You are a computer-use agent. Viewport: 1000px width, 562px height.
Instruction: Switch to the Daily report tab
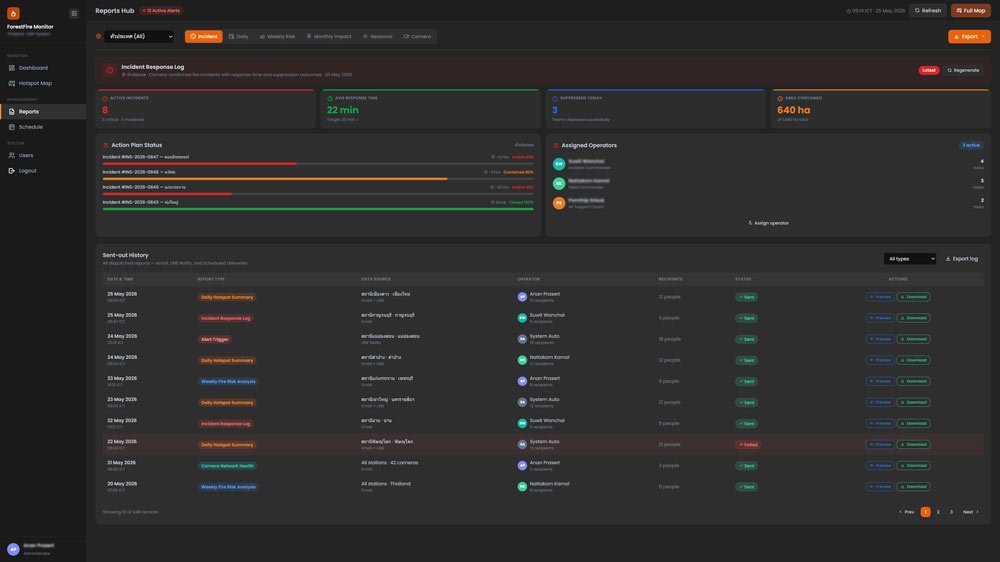[x=239, y=36]
